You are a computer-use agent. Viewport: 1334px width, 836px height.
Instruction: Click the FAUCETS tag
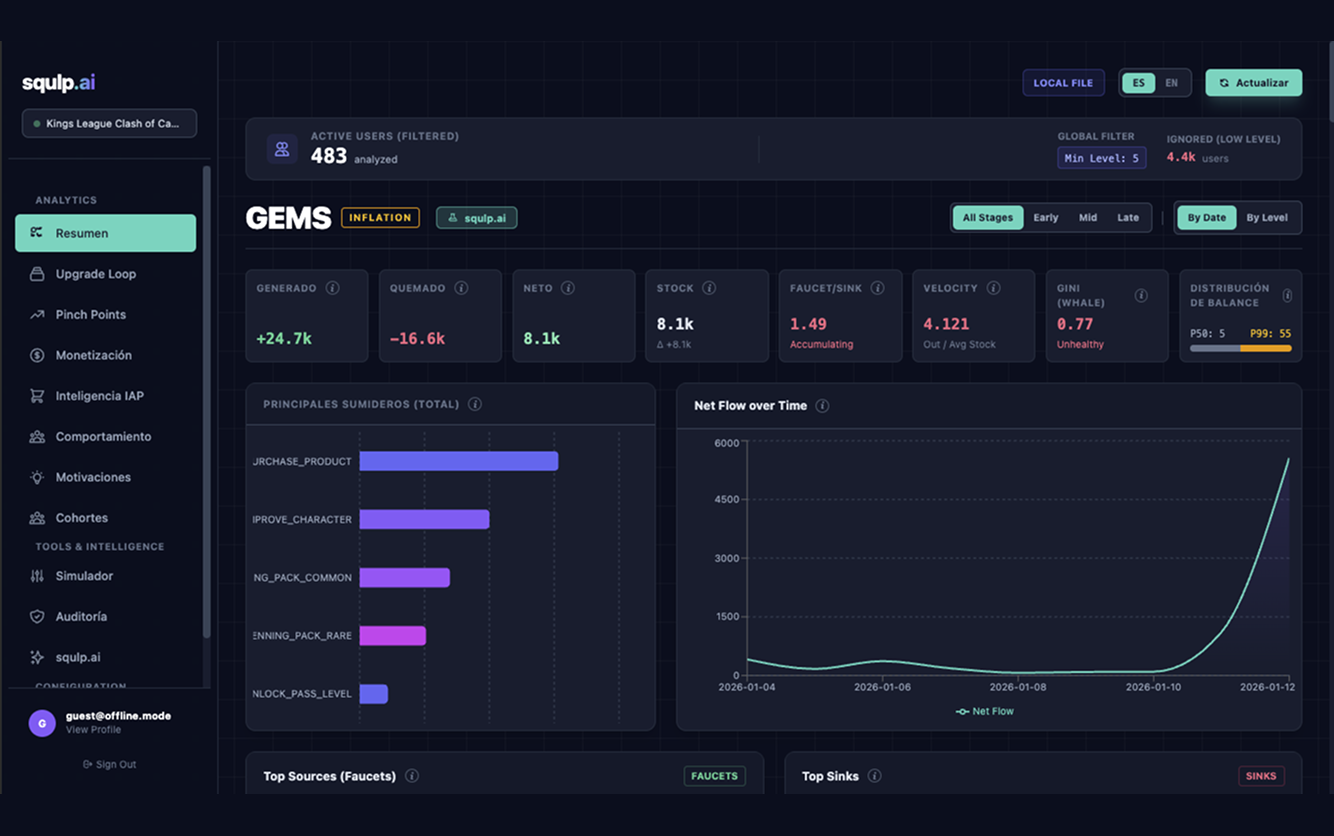714,776
